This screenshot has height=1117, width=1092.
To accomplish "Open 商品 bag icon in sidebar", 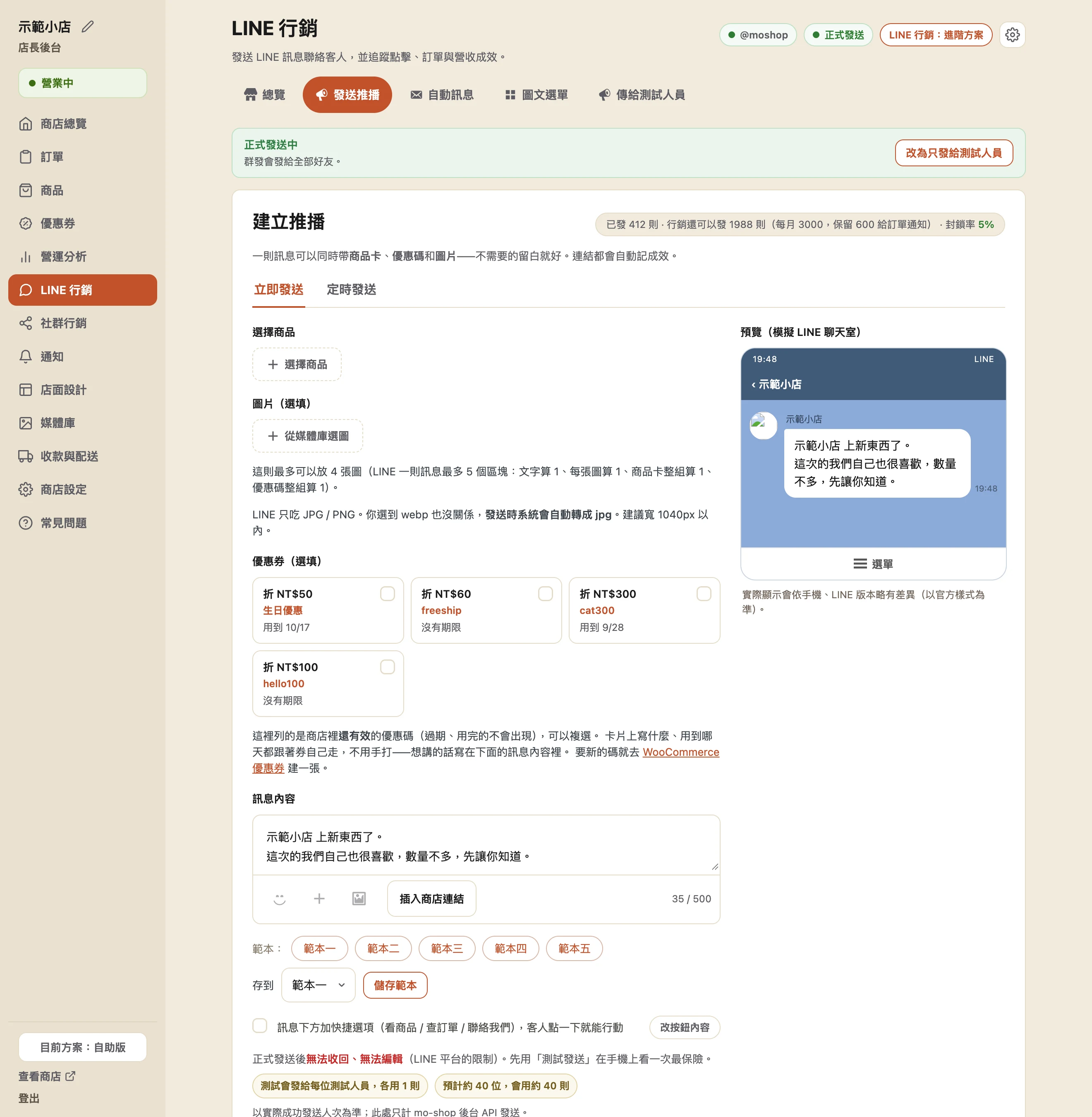I will point(25,190).
